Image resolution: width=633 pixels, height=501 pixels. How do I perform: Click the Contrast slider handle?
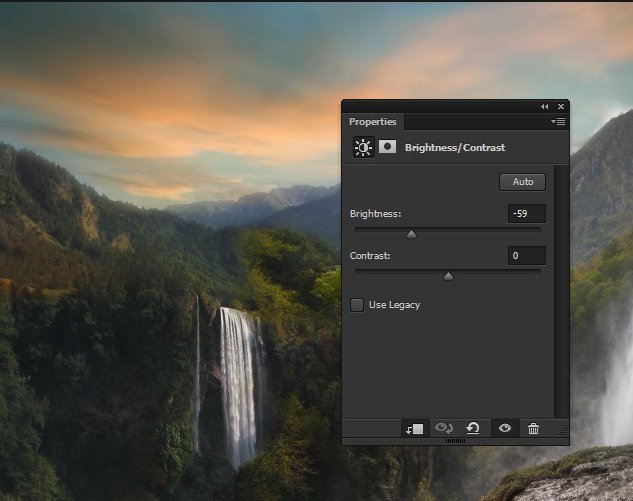[448, 276]
